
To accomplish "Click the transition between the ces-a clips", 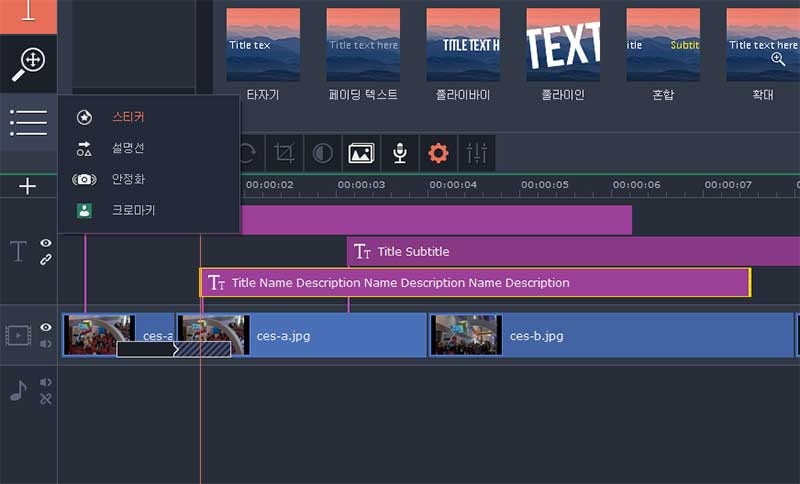I will click(x=174, y=349).
